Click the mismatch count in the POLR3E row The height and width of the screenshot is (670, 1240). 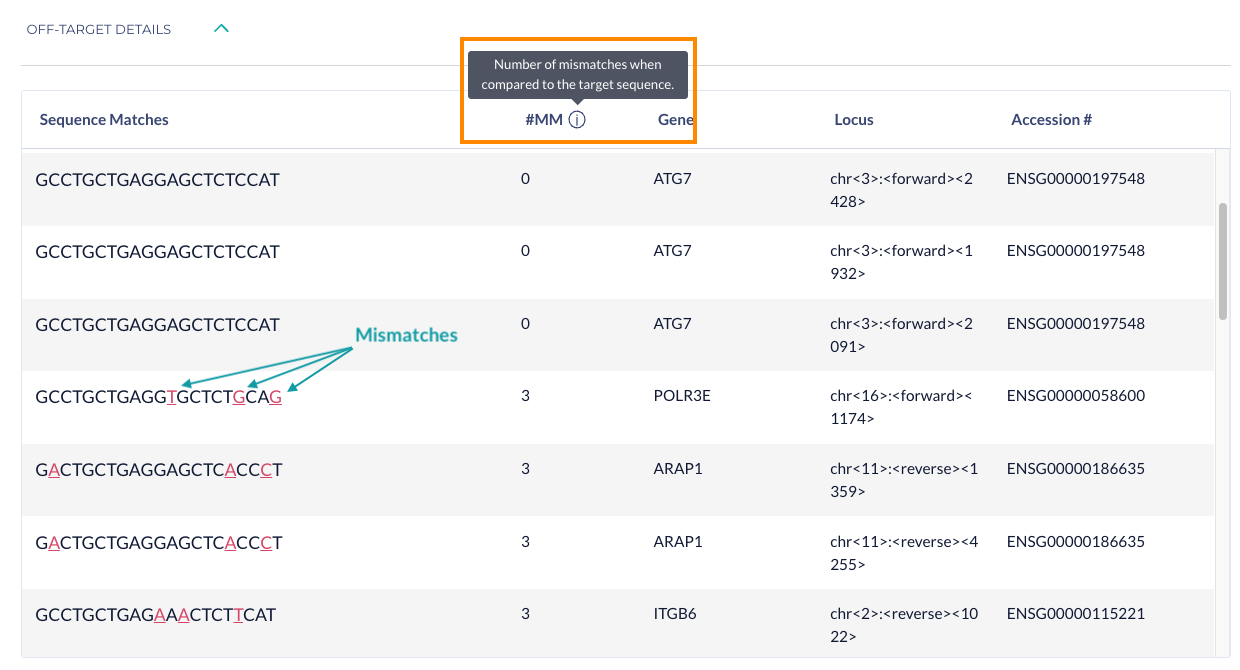tap(525, 396)
